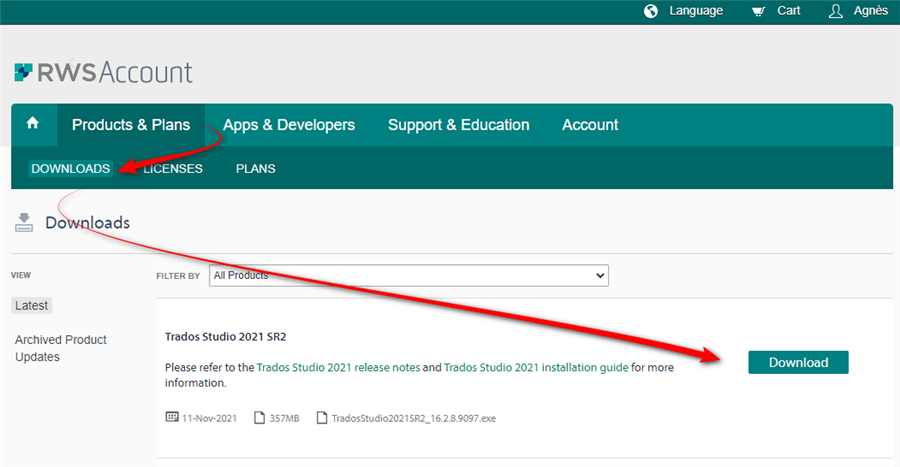This screenshot has height=467, width=900.
Task: Open Trados Studio 2021 installation guide link
Action: pyautogui.click(x=536, y=367)
